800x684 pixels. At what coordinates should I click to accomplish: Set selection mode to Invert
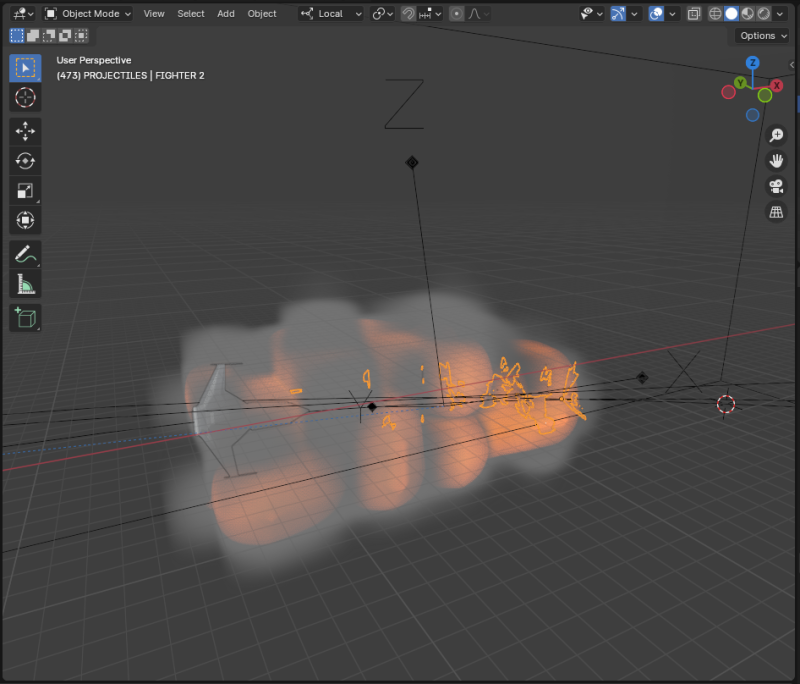pos(65,35)
